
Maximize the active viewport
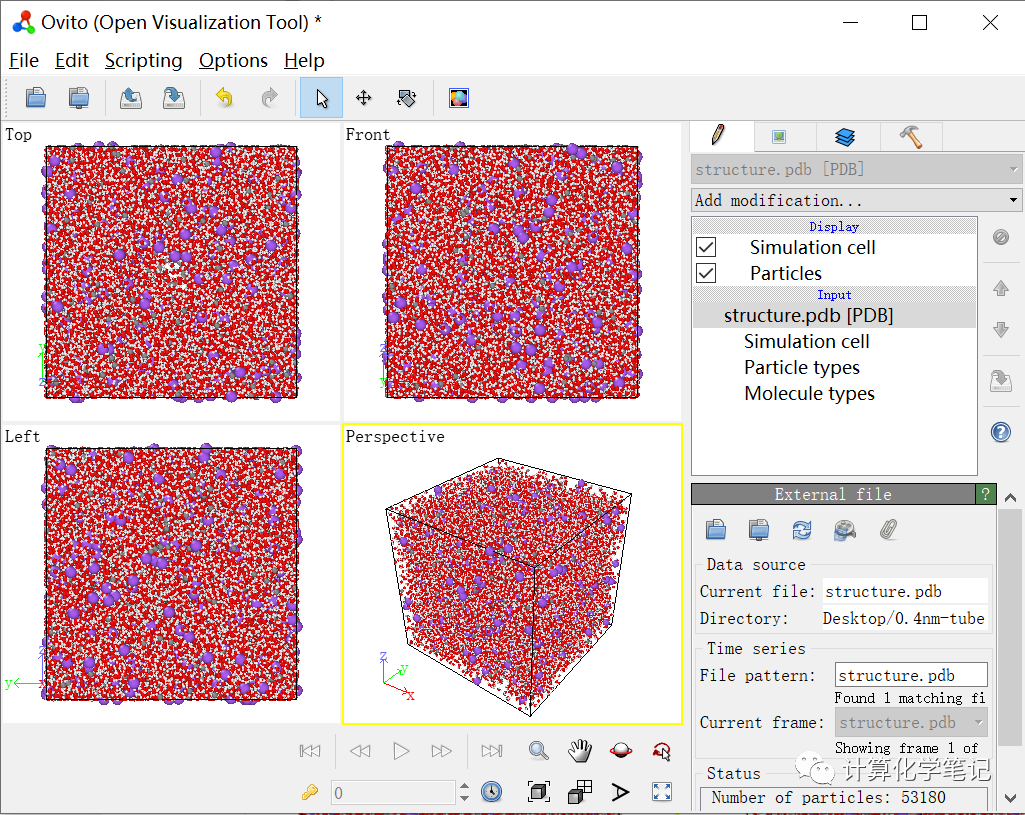click(662, 792)
